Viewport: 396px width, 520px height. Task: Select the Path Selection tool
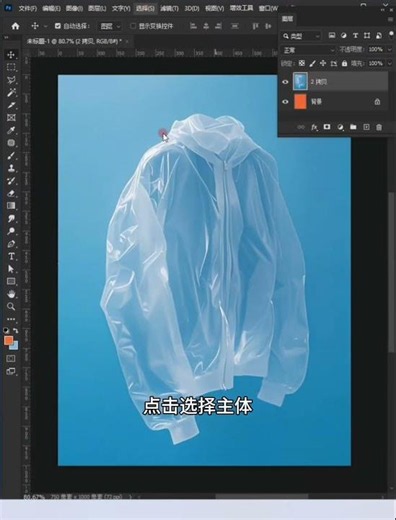tap(11, 269)
